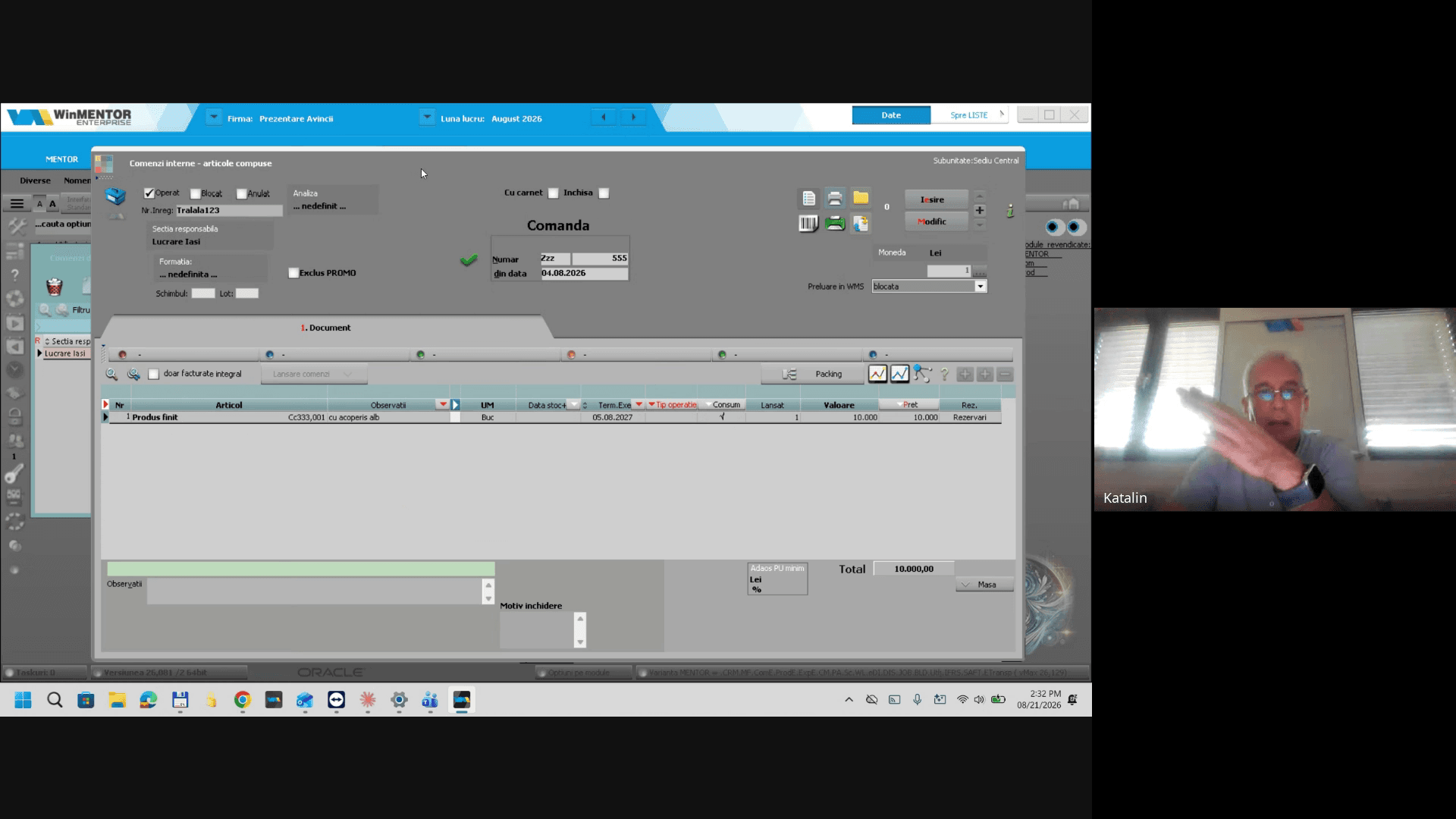Click the green info icon
This screenshot has width=1456, height=819.
[1010, 211]
